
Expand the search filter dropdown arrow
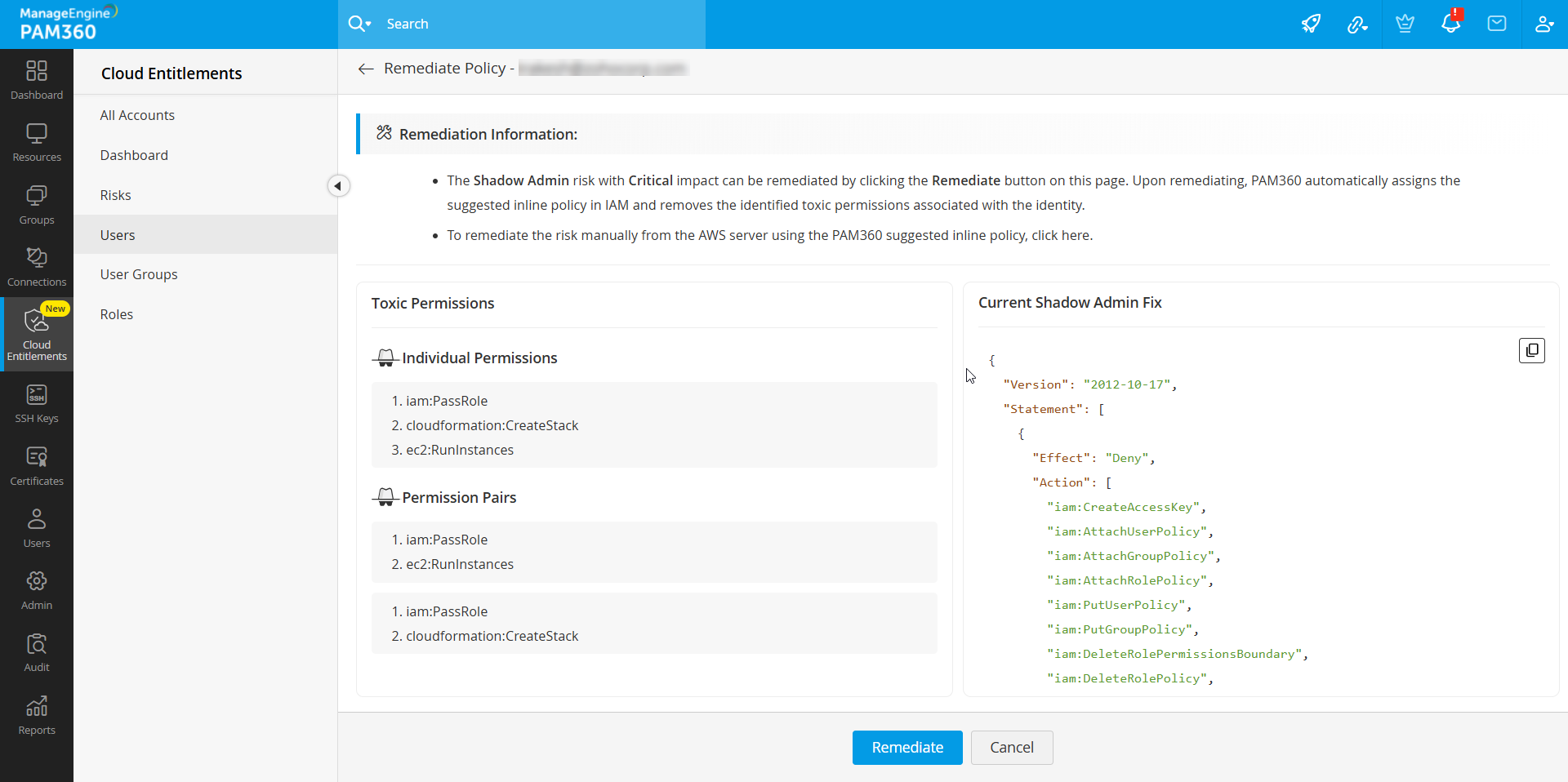pyautogui.click(x=368, y=24)
